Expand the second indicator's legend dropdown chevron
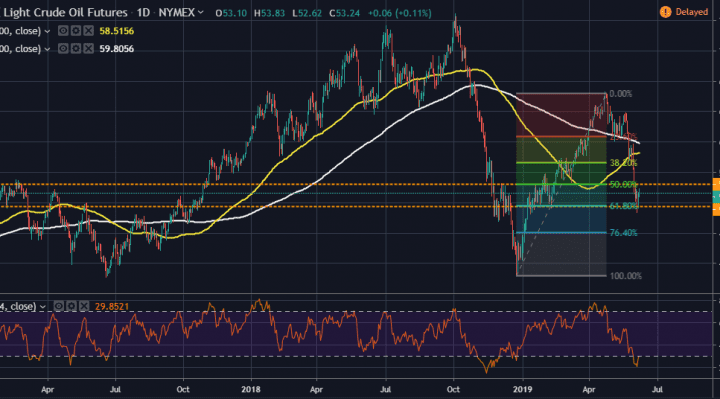Viewport: 720px width, 399px height. pyautogui.click(x=47, y=49)
